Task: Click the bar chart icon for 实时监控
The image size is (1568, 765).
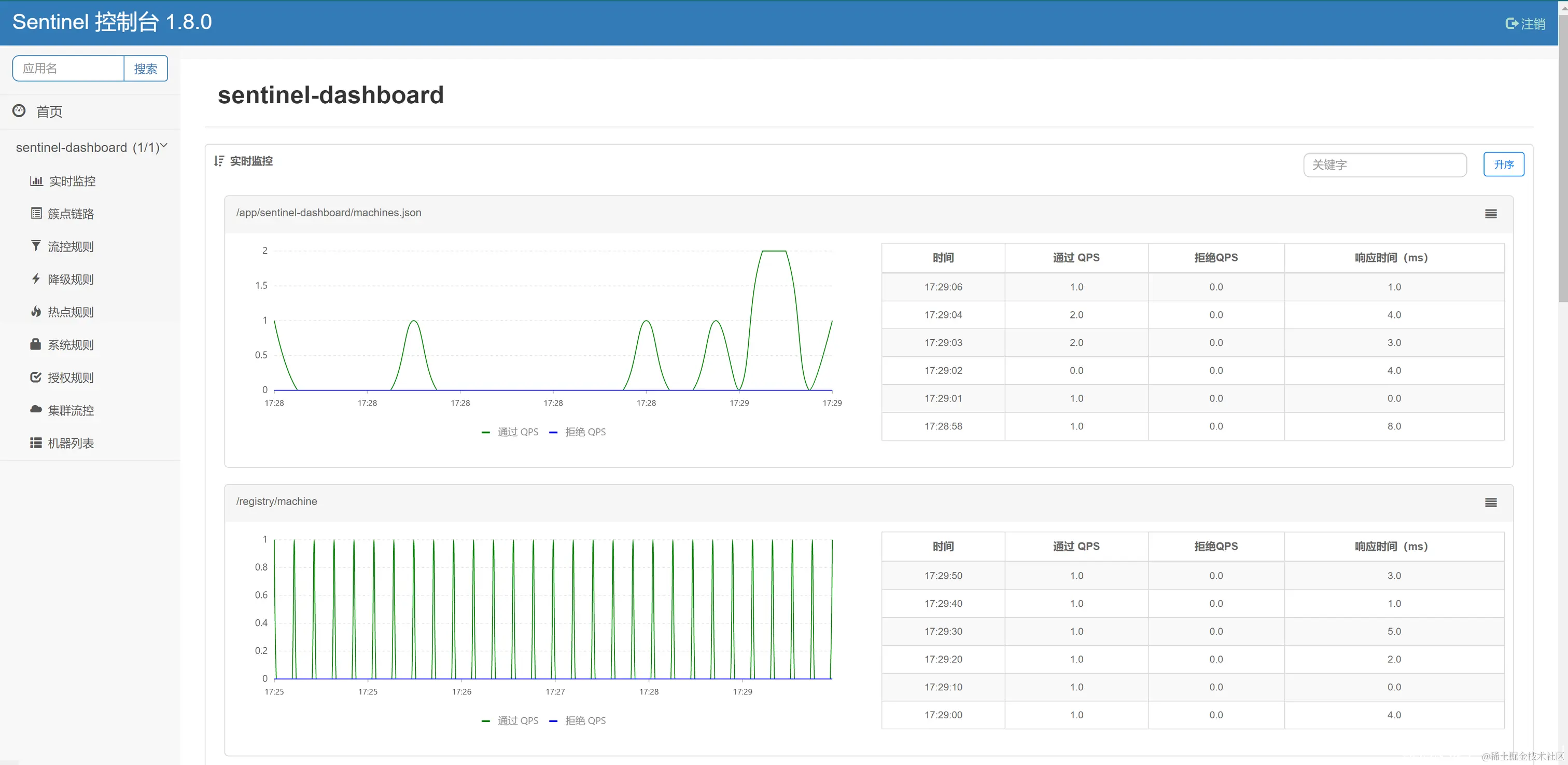Action: 36,181
